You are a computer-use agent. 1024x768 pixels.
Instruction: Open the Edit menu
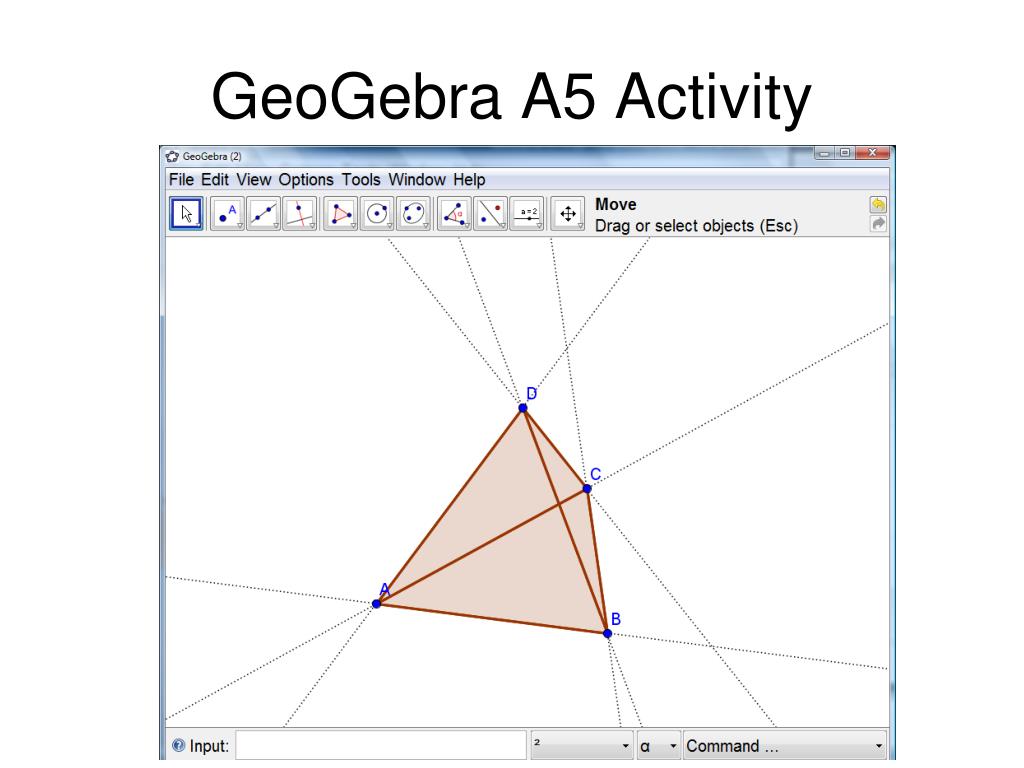215,180
